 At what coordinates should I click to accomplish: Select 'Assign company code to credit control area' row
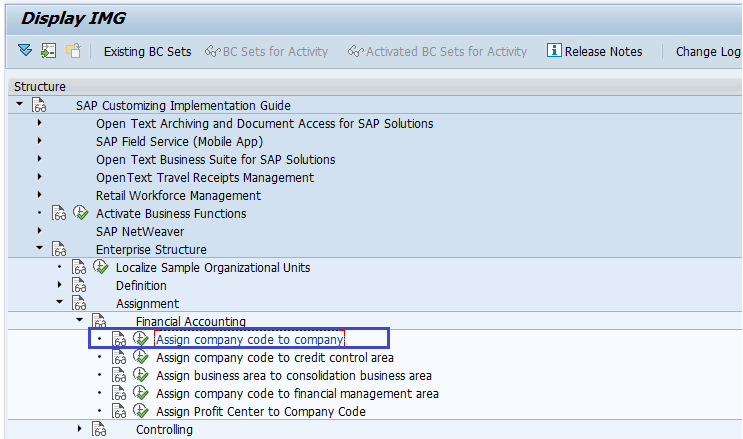tap(275, 357)
